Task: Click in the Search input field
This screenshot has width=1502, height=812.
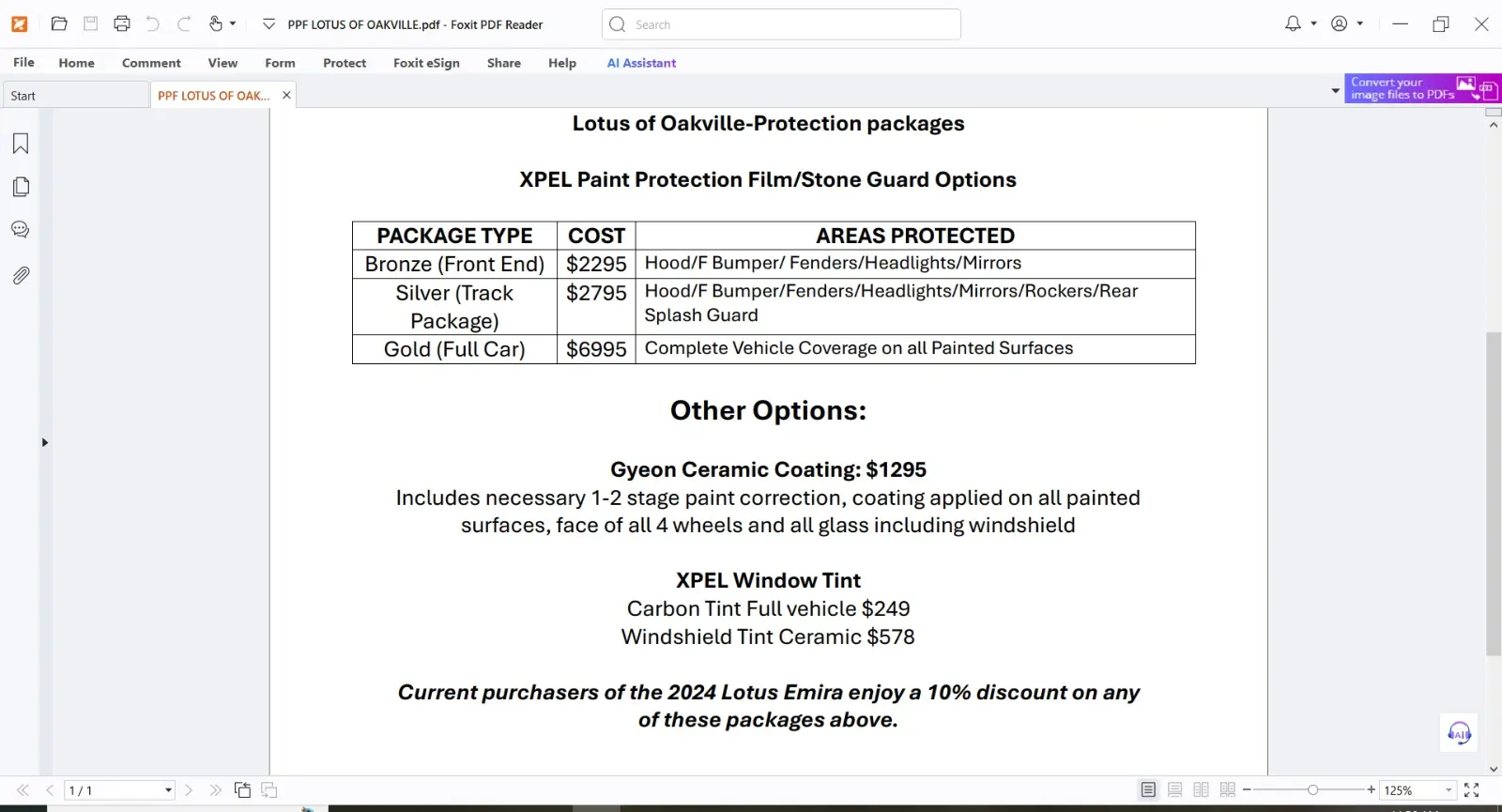Action: point(789,24)
